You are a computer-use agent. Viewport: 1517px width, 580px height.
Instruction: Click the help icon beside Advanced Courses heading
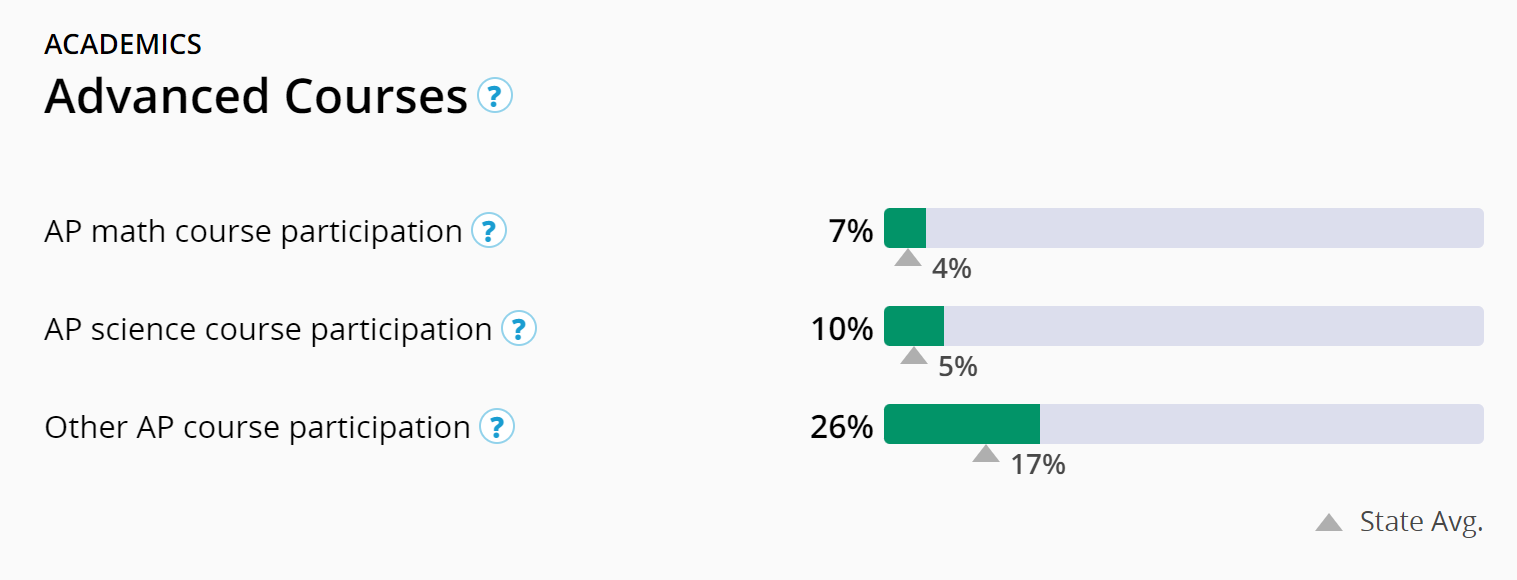pos(495,96)
